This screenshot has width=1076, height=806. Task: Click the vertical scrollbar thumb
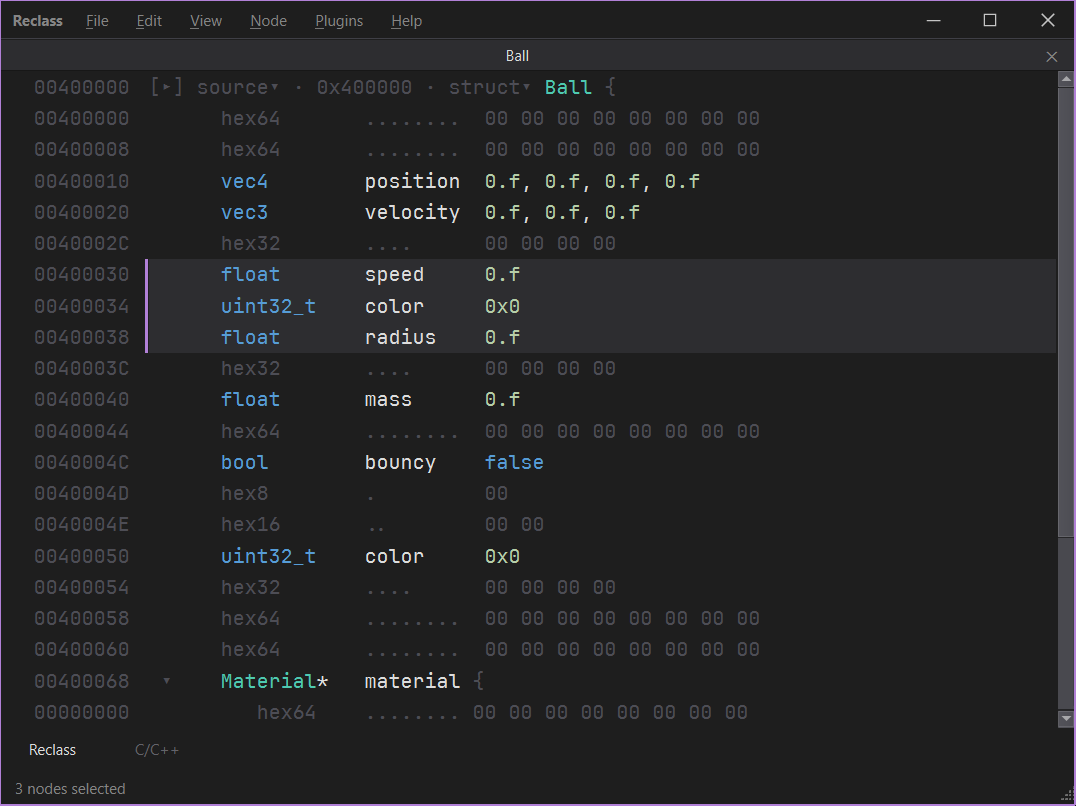pos(1066,312)
